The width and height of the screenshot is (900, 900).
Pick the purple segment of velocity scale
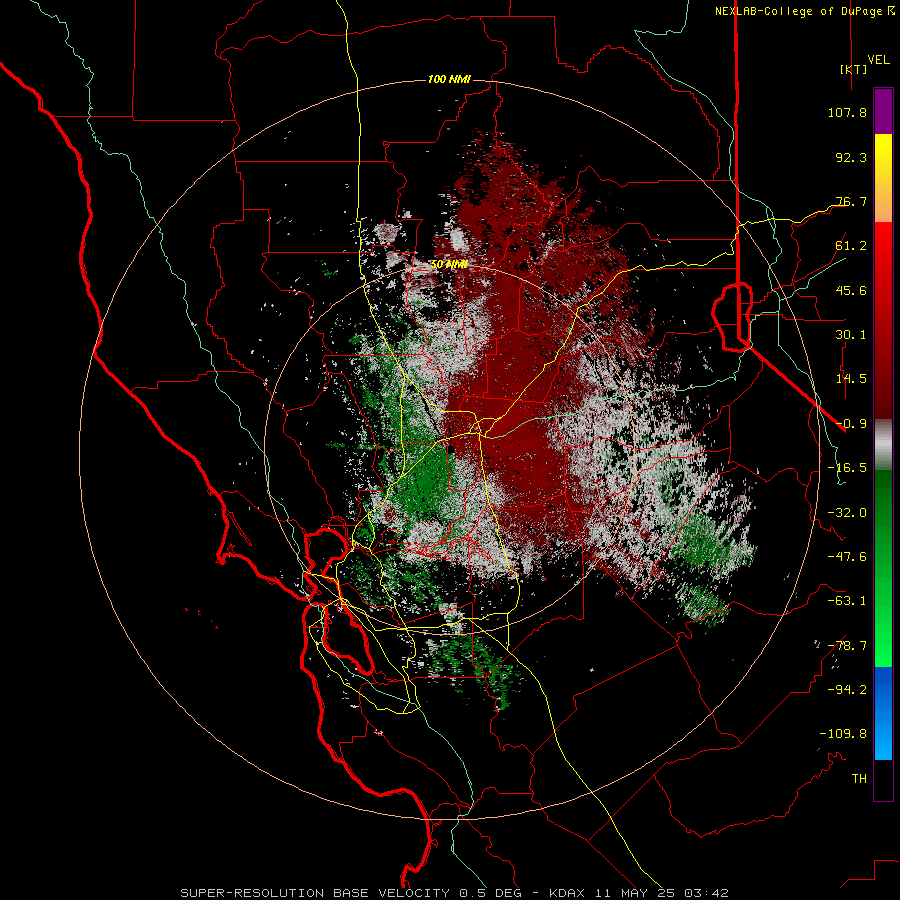(883, 111)
